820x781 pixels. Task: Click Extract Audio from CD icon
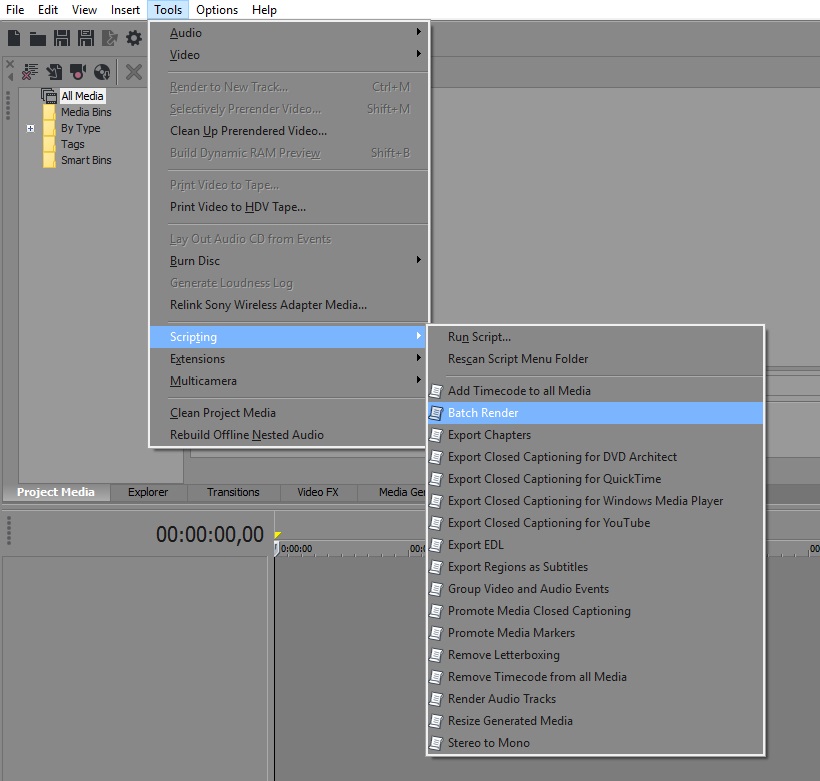[x=102, y=72]
